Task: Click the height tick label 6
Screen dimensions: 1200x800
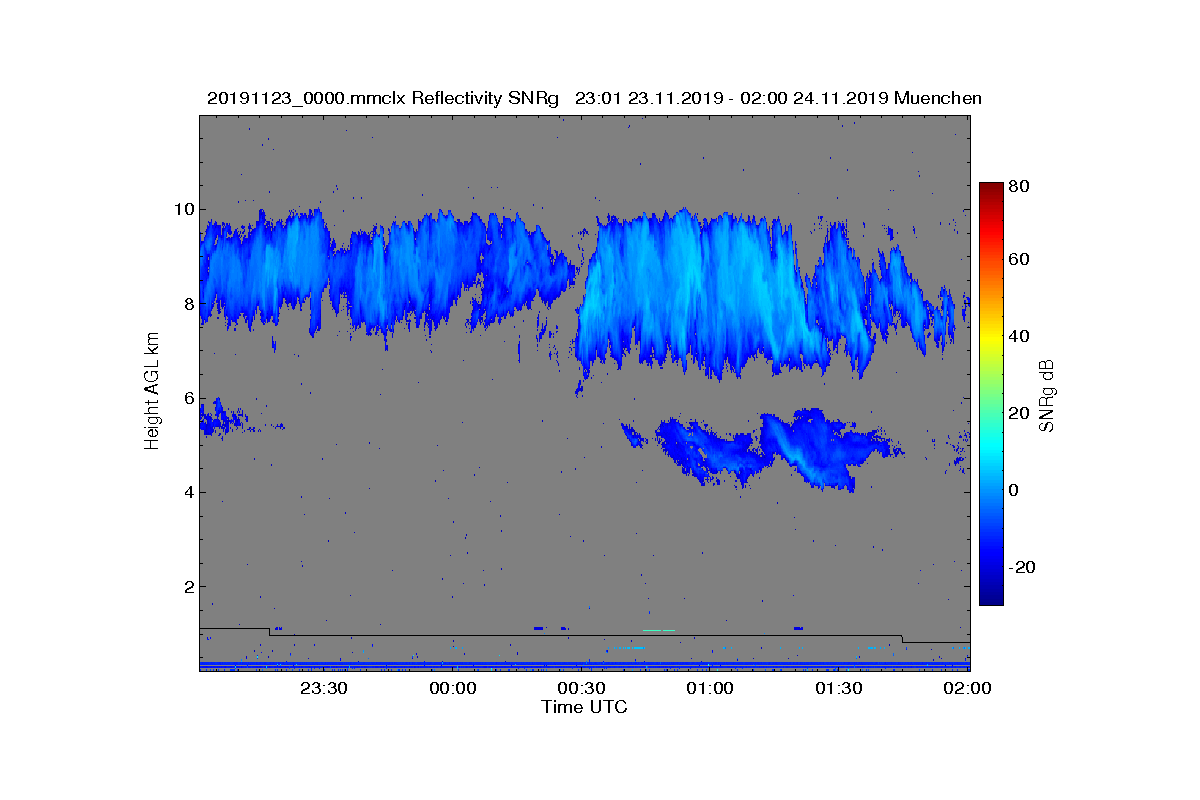Action: point(188,398)
